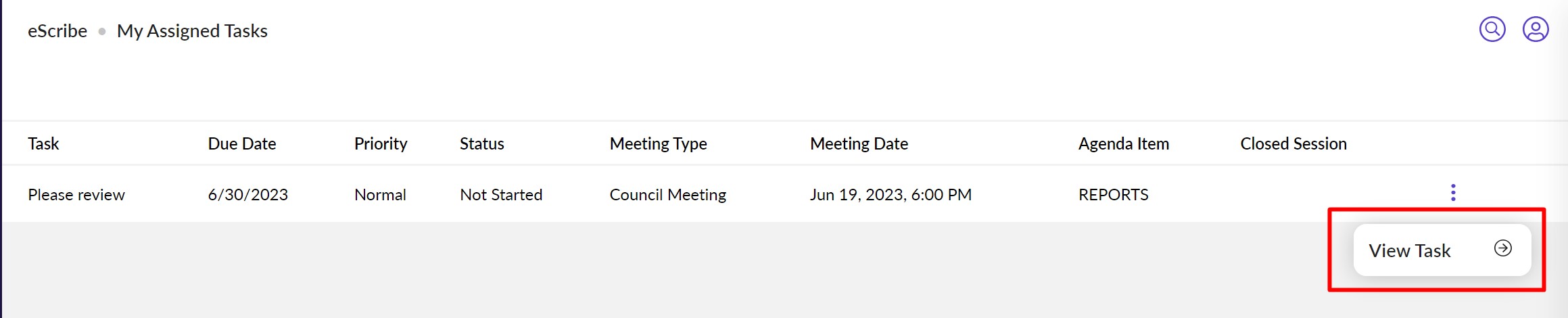Sort by the Due Date column header
Screen dimensions: 1568x318
(x=242, y=143)
